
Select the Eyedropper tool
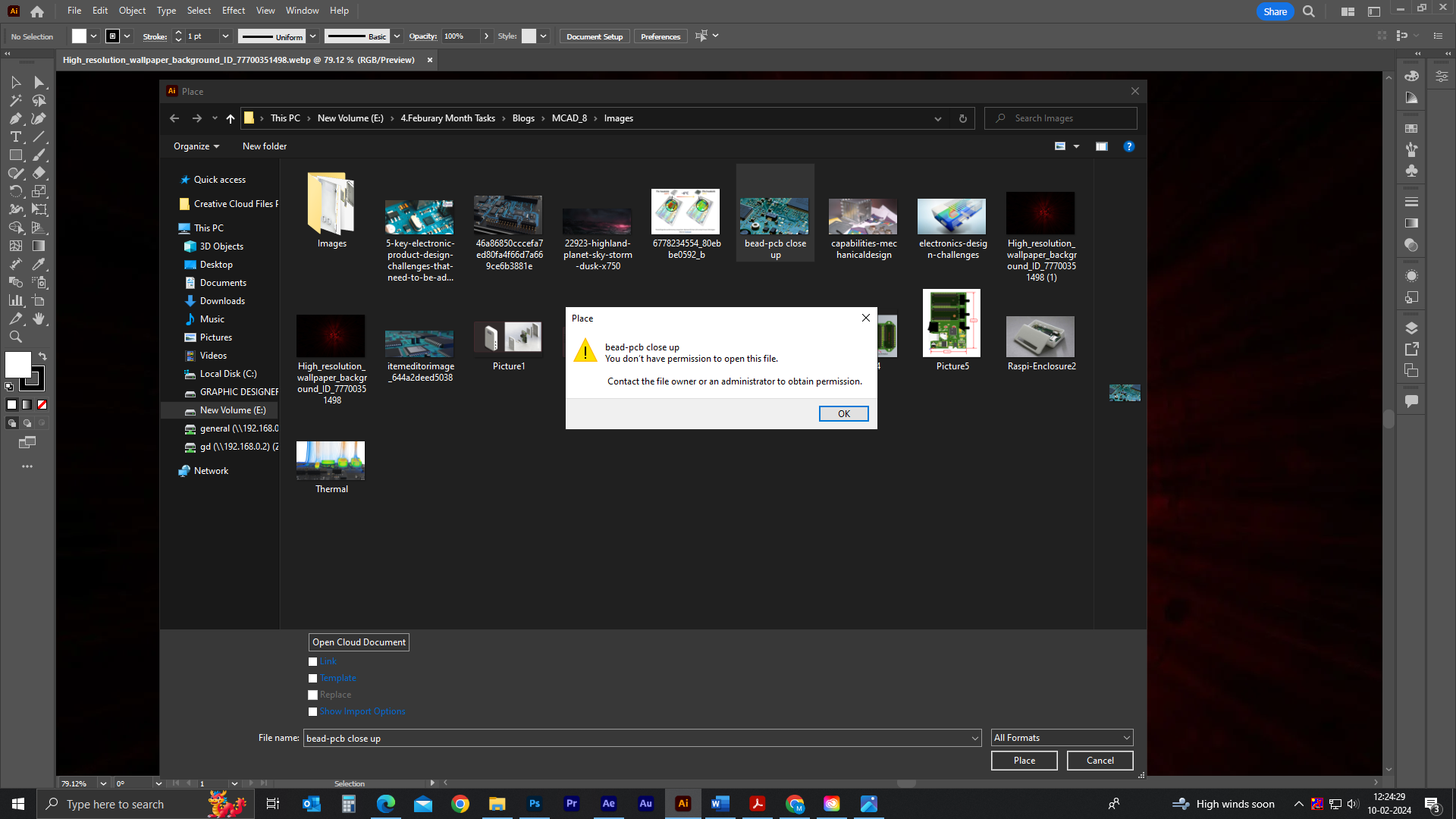click(x=39, y=264)
